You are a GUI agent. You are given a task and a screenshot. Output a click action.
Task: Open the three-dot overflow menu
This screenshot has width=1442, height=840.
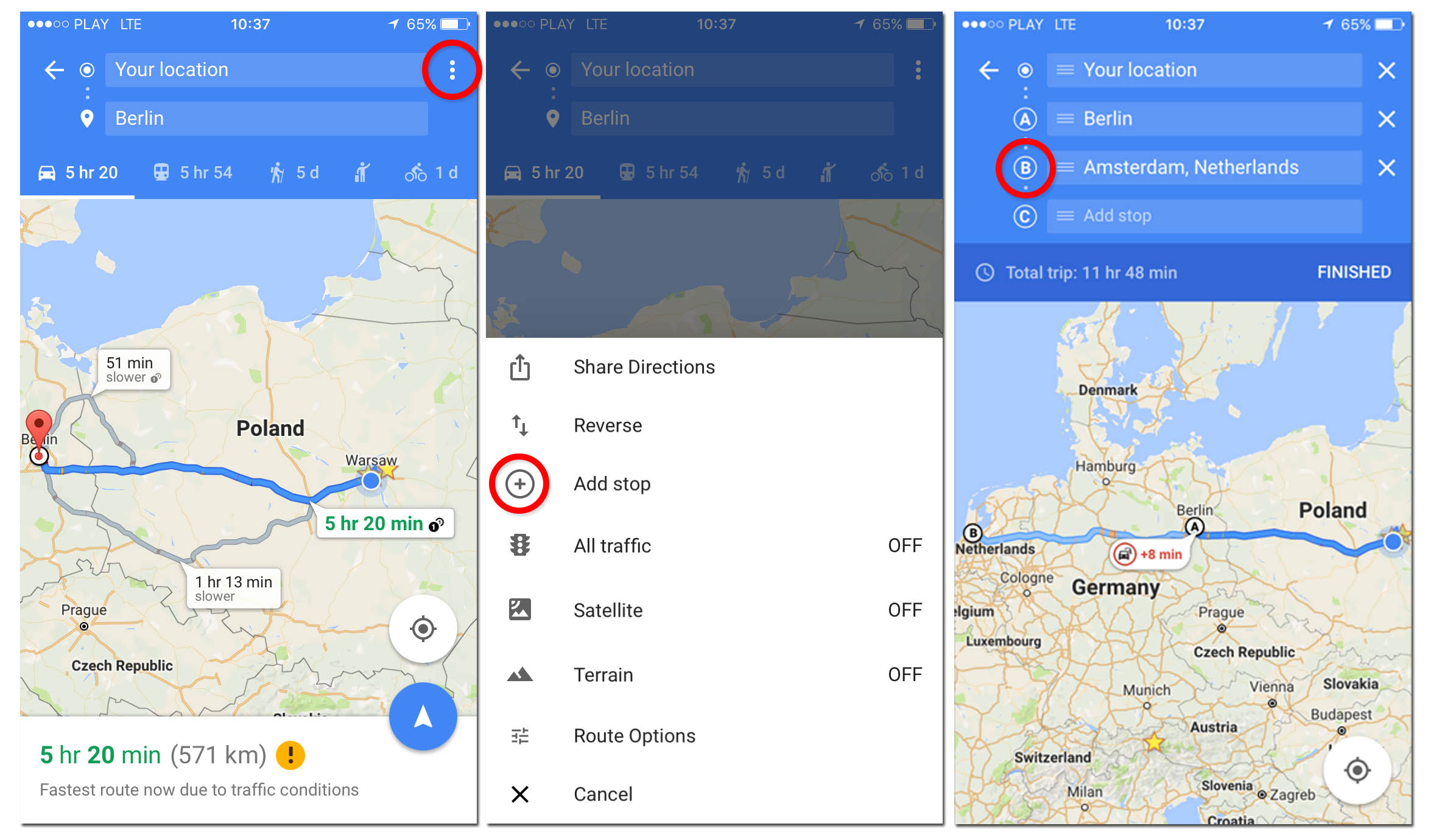pyautogui.click(x=449, y=70)
